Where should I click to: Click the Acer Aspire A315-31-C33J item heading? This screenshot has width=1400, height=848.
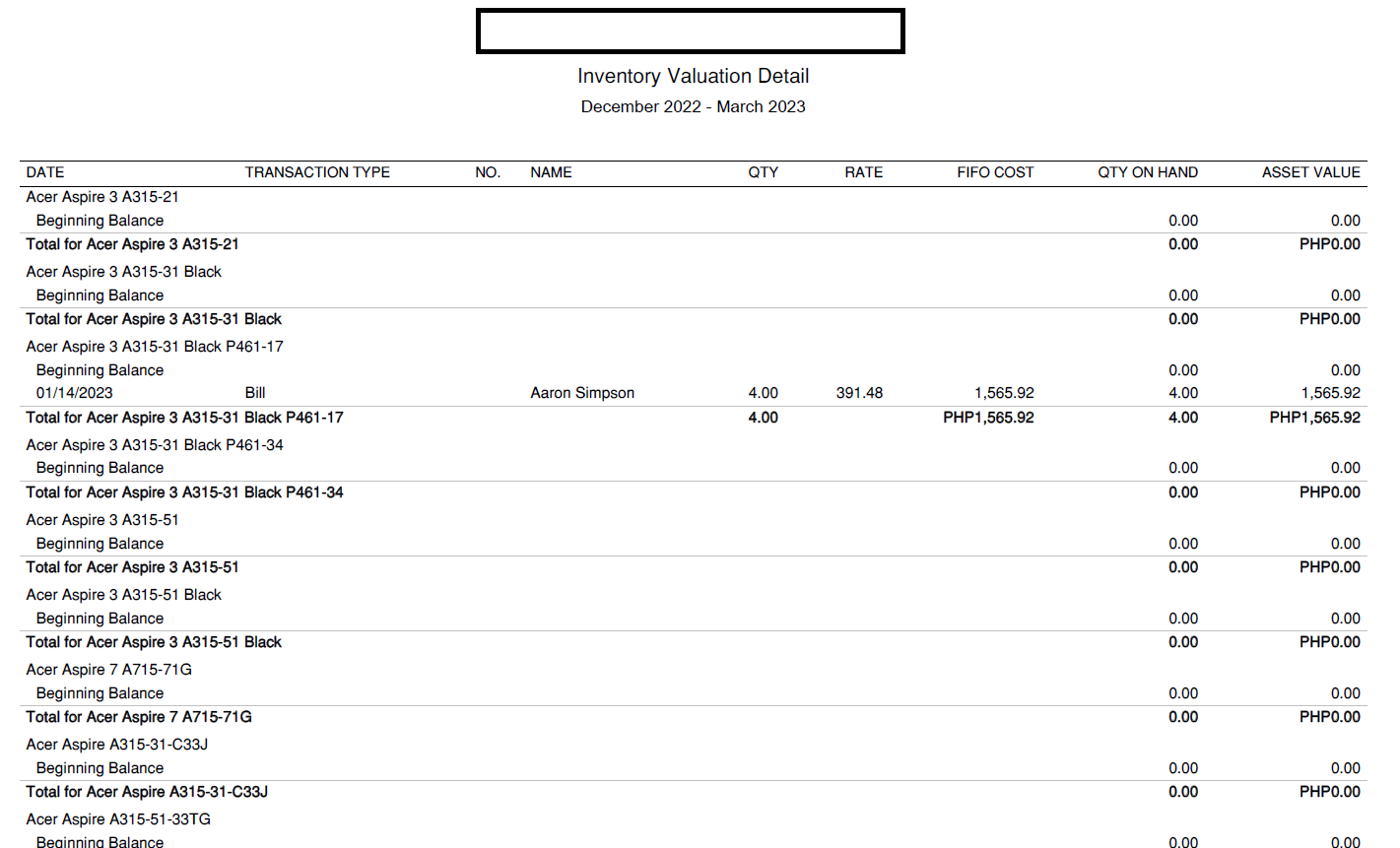point(117,745)
